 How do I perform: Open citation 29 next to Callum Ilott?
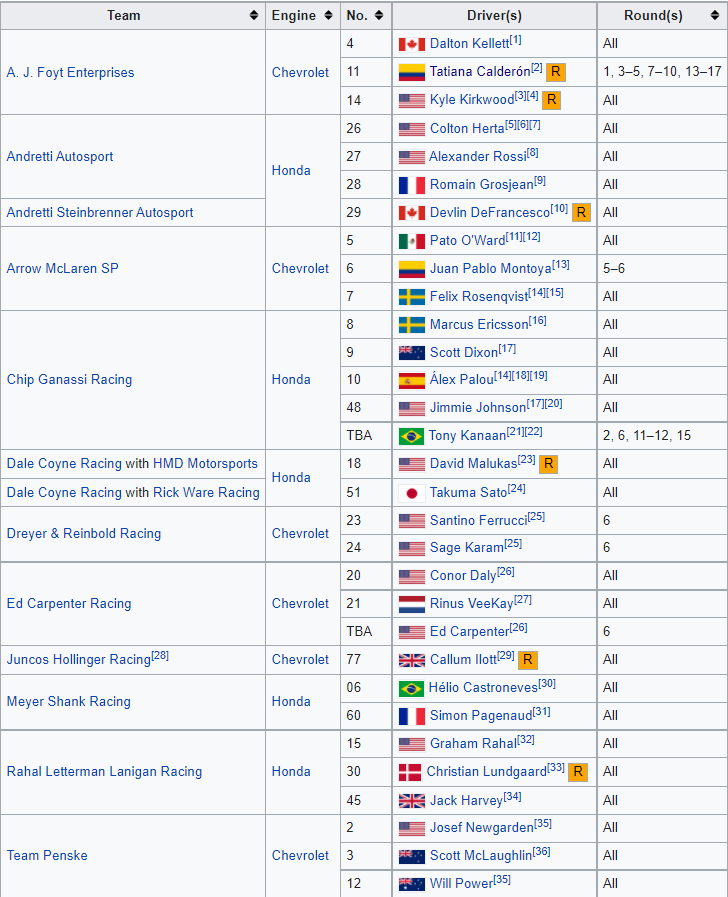pyautogui.click(x=505, y=655)
